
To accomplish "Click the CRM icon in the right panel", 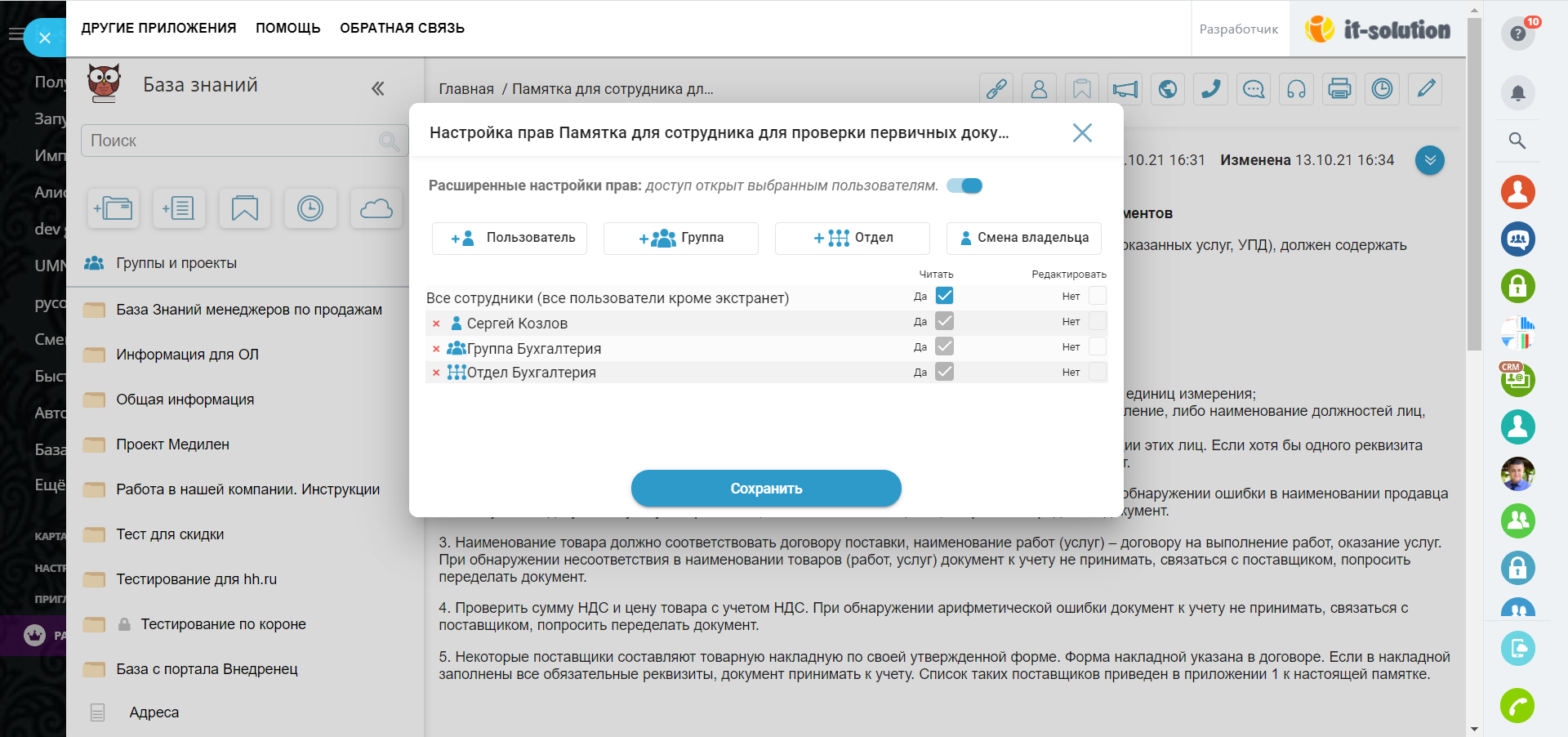I will tap(1517, 380).
